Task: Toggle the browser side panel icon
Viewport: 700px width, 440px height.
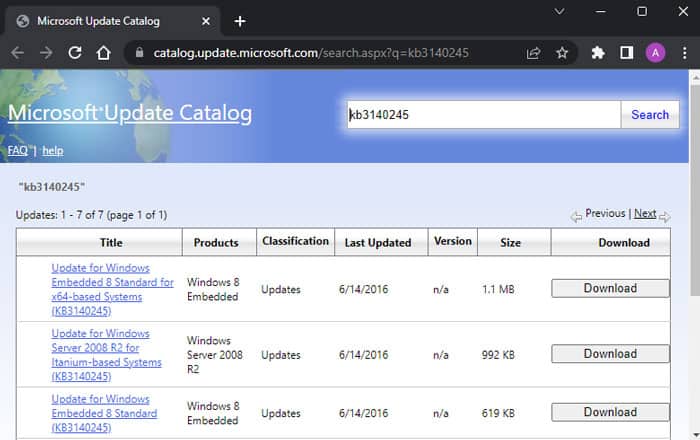Action: pos(626,53)
